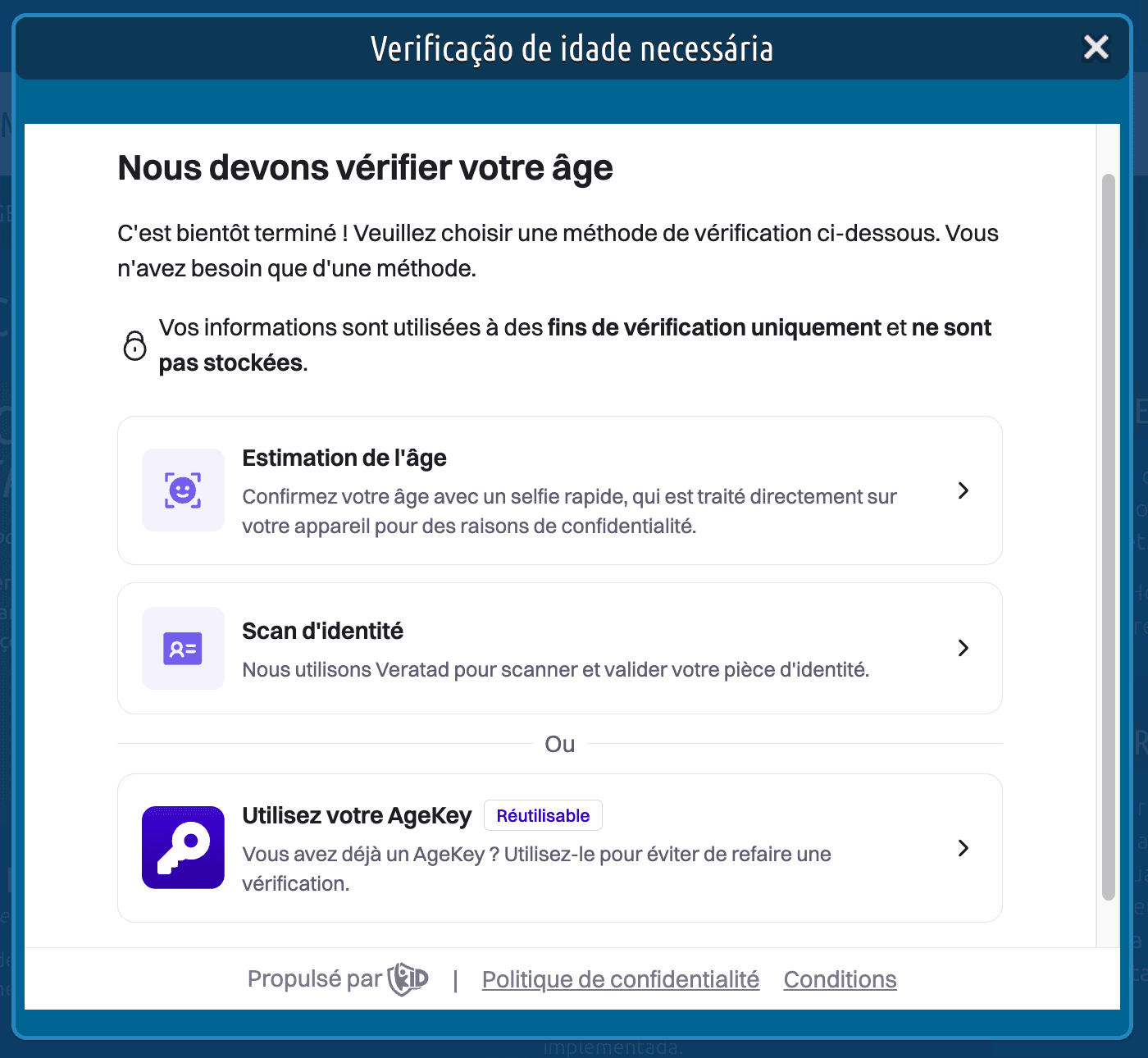Click the Réutilisable badge

click(x=543, y=815)
